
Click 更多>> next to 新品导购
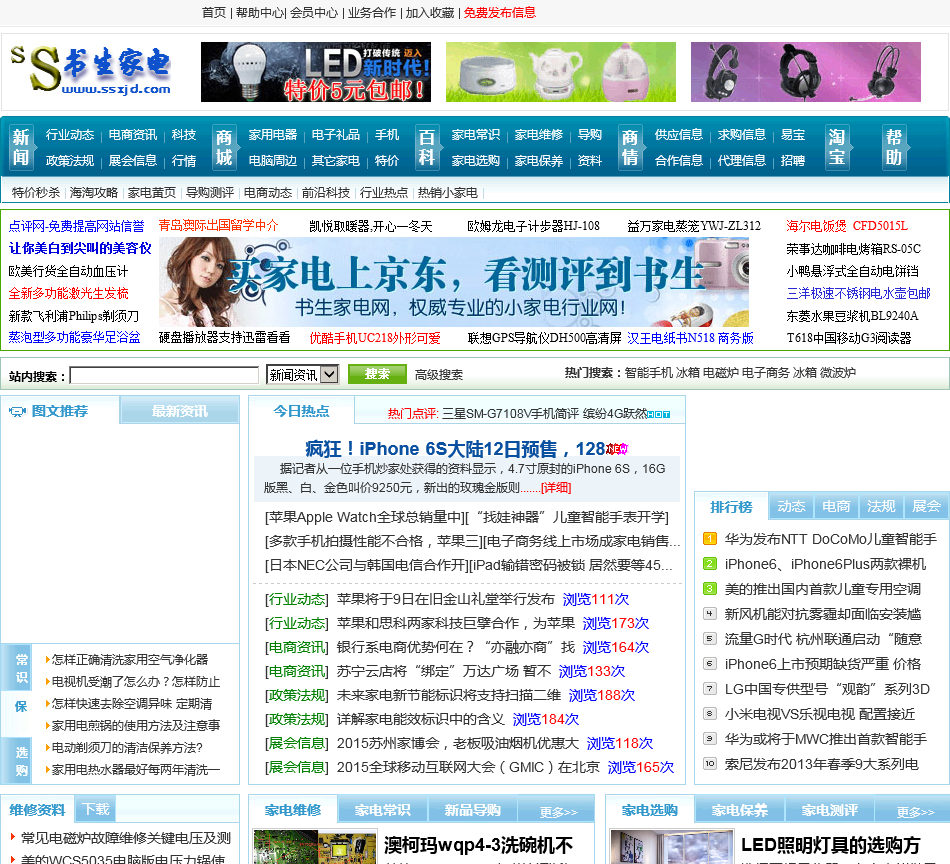[559, 812]
